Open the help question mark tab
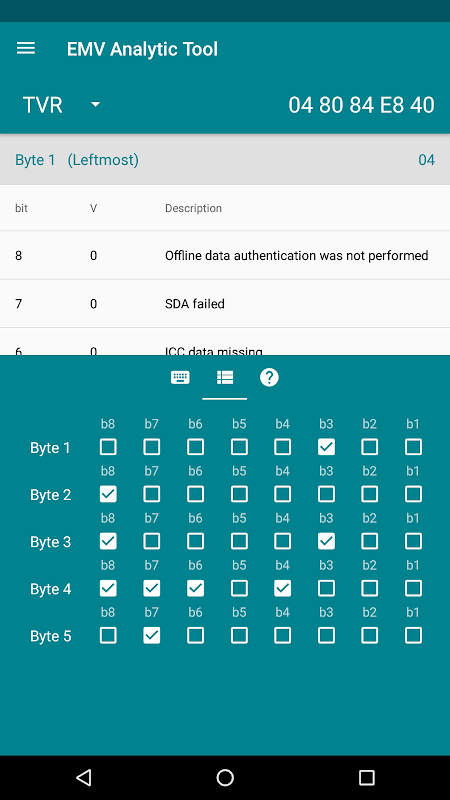 [269, 378]
